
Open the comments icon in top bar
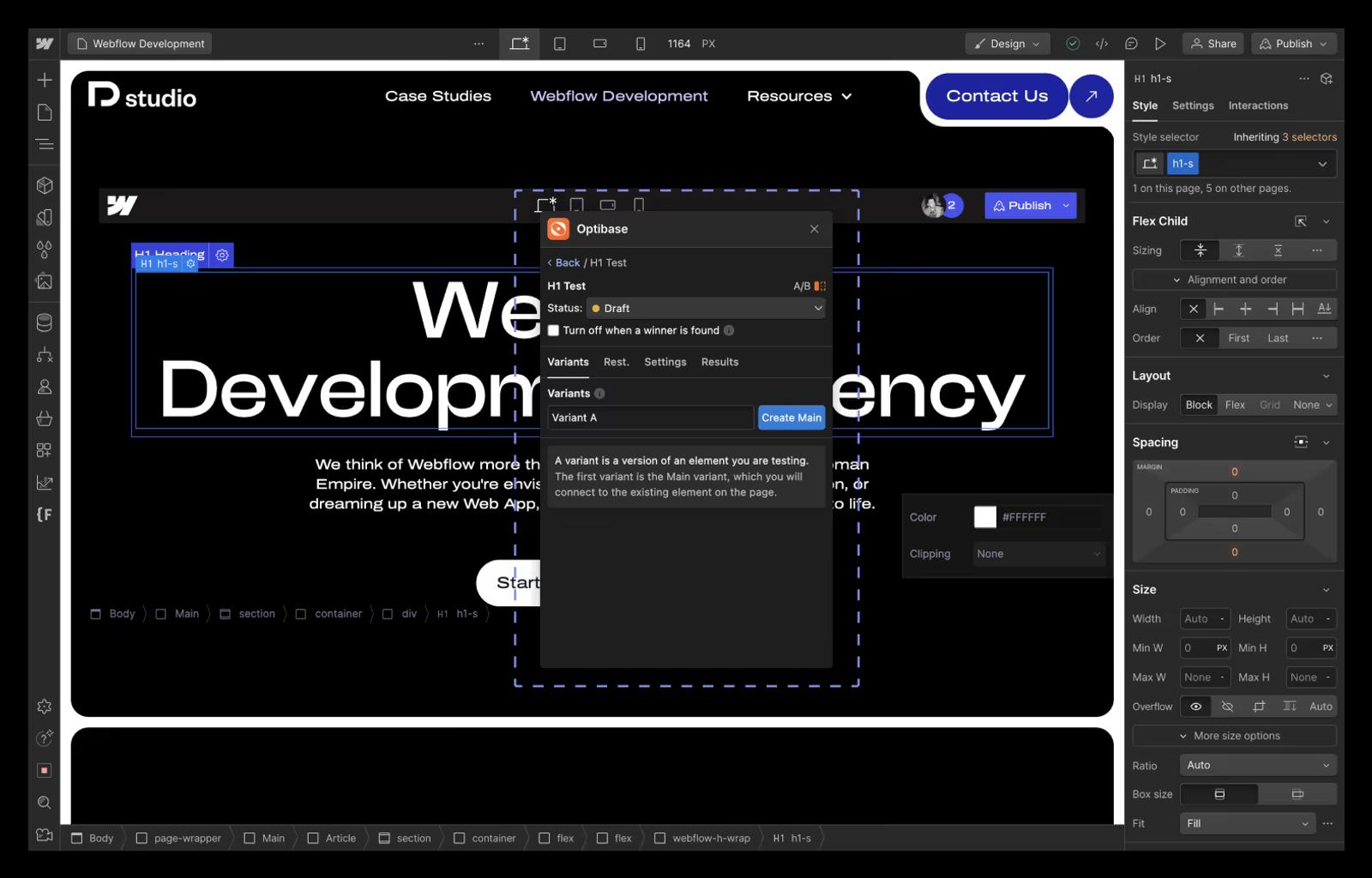[1131, 44]
